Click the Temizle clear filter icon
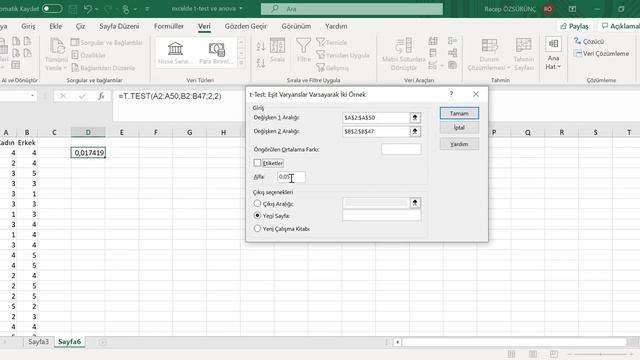The image size is (640, 360). coord(320,42)
